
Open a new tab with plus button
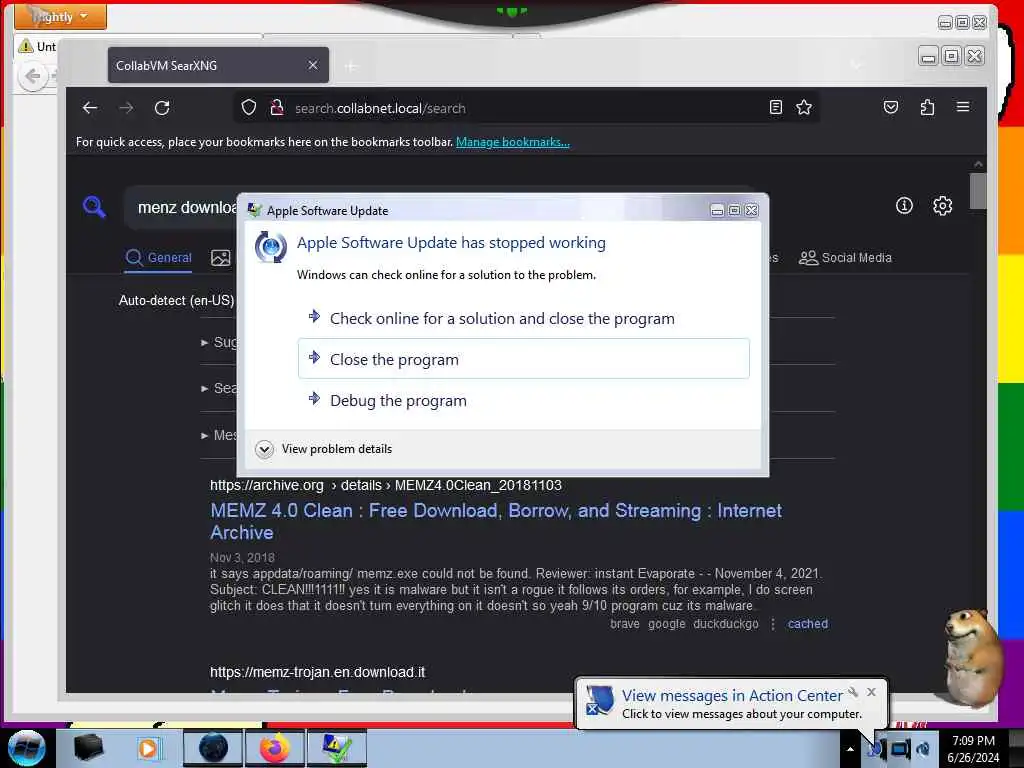click(x=351, y=65)
